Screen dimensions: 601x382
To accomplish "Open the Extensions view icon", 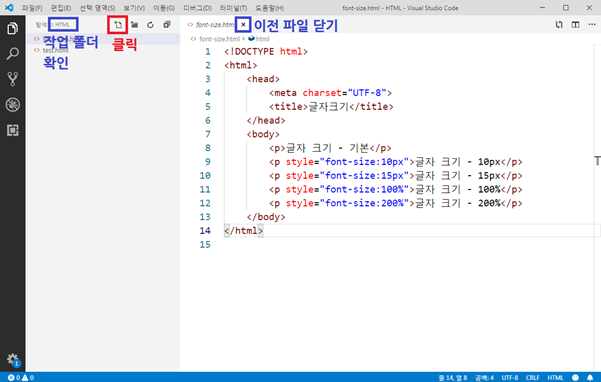I will (12, 130).
